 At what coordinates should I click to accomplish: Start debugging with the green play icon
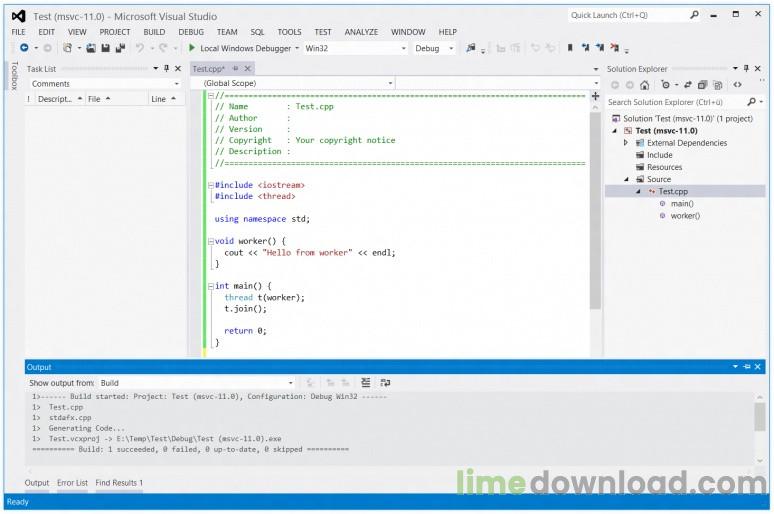click(x=192, y=48)
